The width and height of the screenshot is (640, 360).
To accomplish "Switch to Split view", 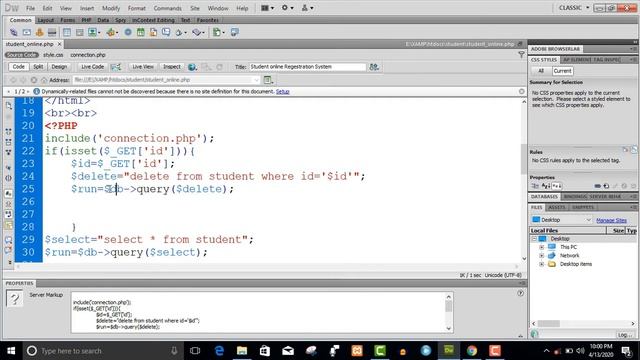I will click(38, 67).
